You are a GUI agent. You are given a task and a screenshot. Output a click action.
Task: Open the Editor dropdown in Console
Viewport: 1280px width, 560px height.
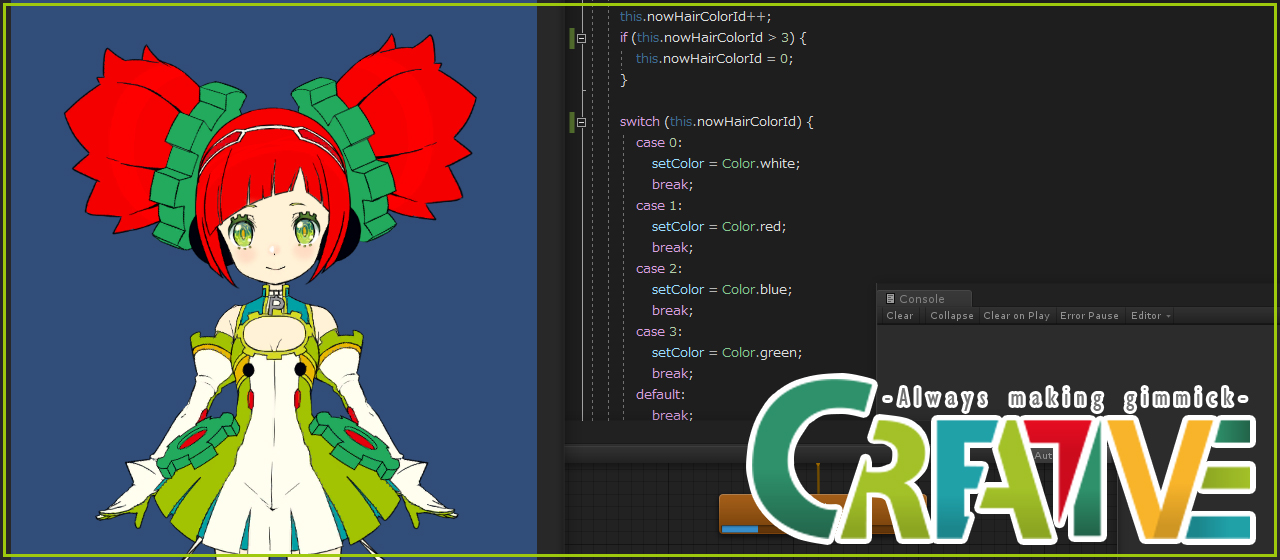1150,316
